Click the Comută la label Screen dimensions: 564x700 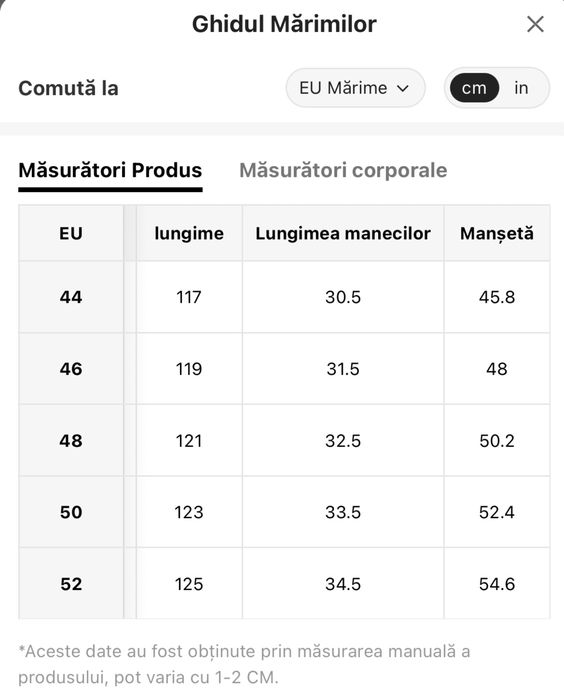68,88
